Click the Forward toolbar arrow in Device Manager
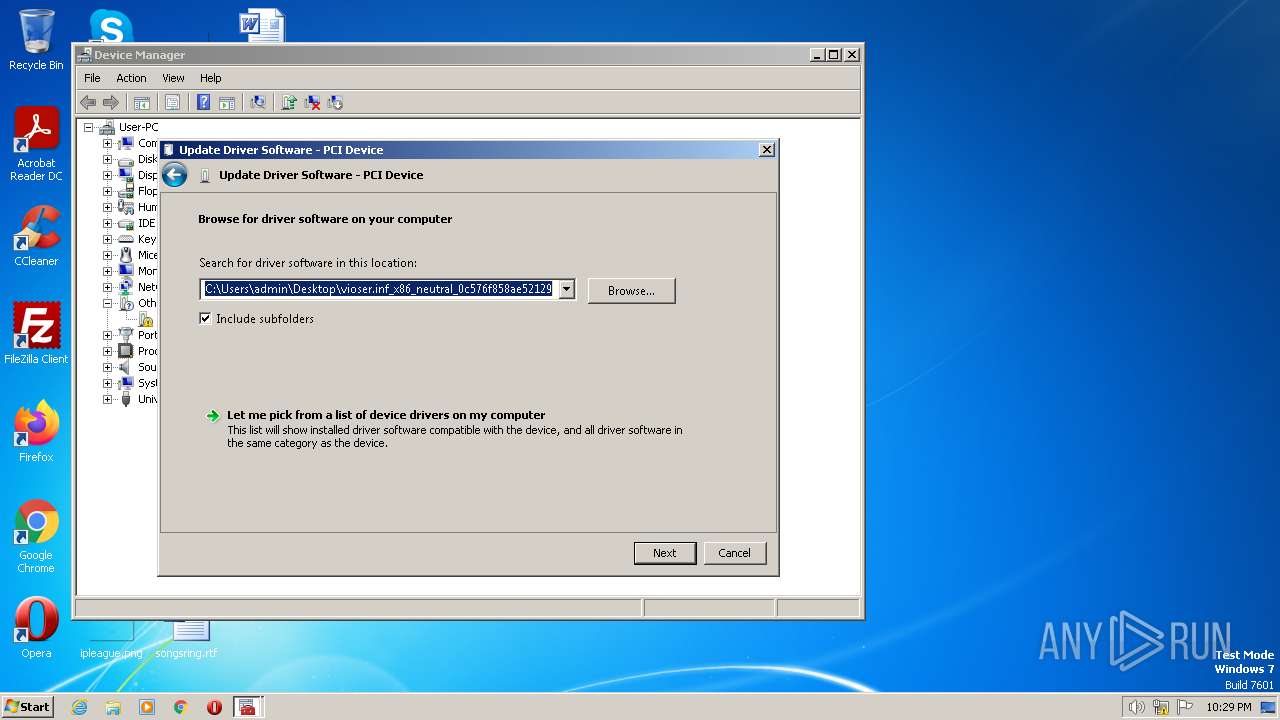This screenshot has height=720, width=1280. tap(111, 102)
